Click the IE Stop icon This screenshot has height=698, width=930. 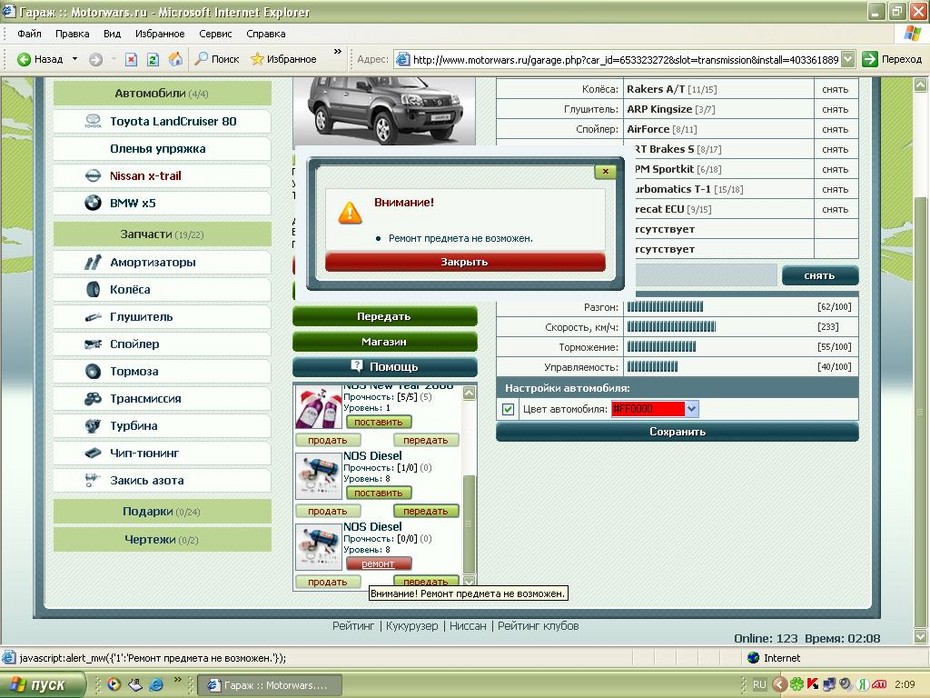[x=131, y=59]
